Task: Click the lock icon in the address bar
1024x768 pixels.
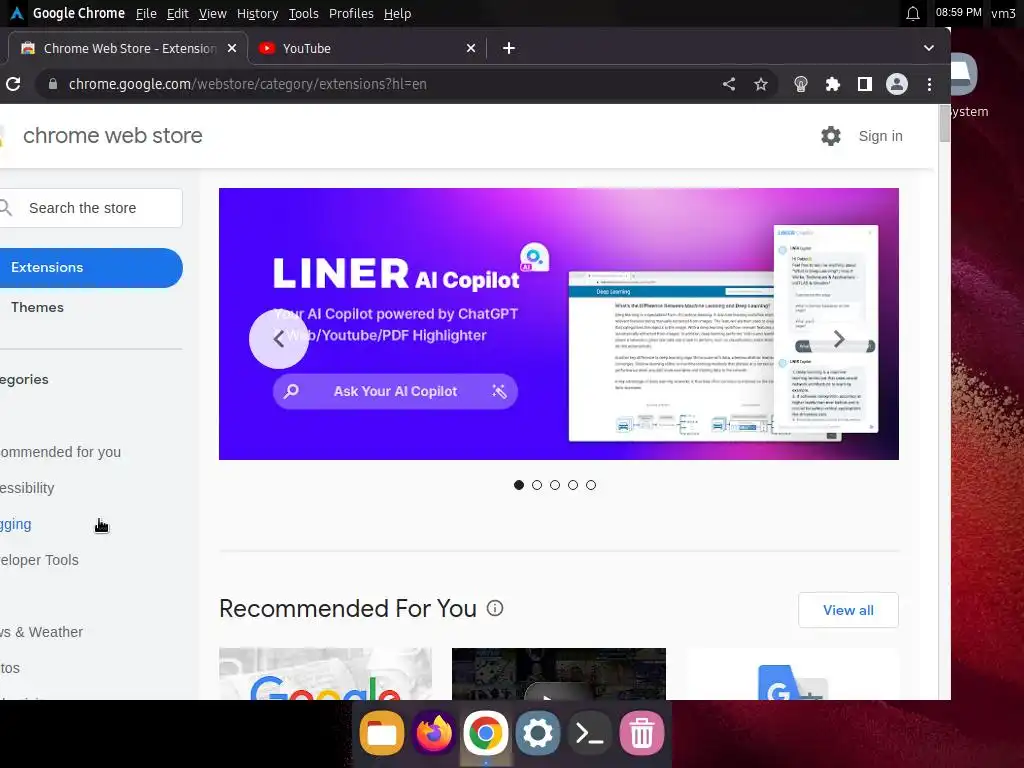Action: 53,84
